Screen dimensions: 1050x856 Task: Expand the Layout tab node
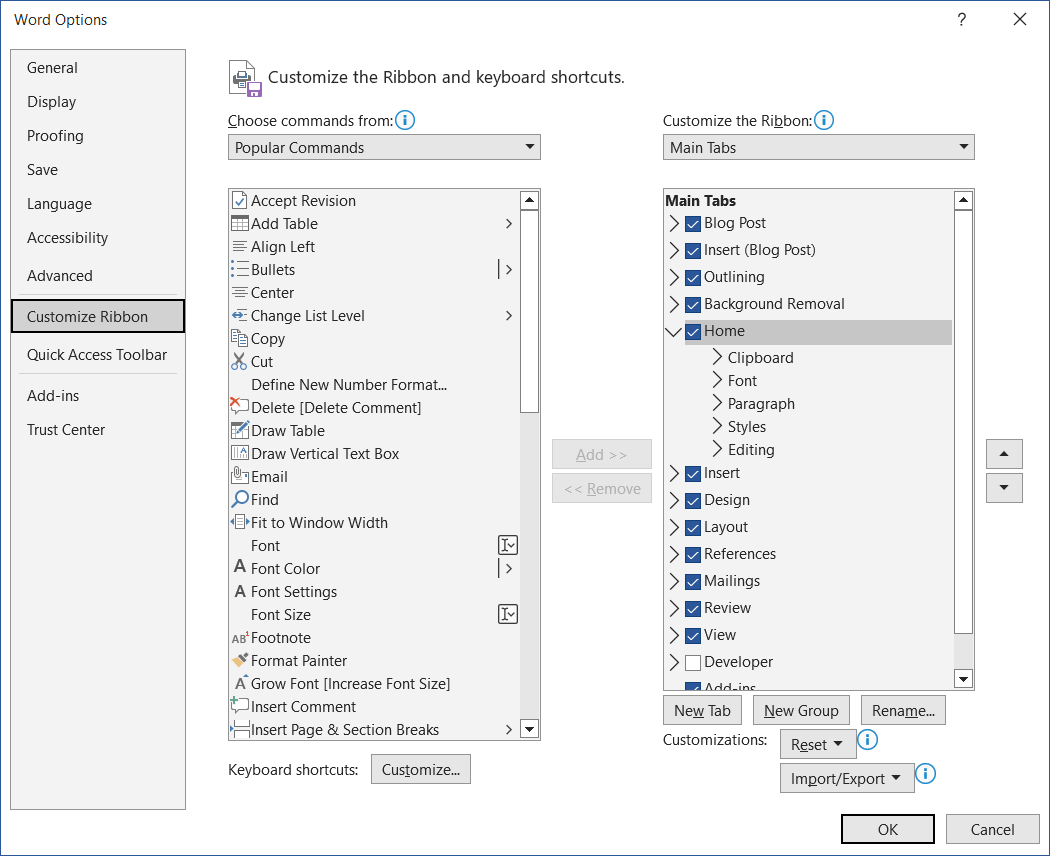[674, 527]
